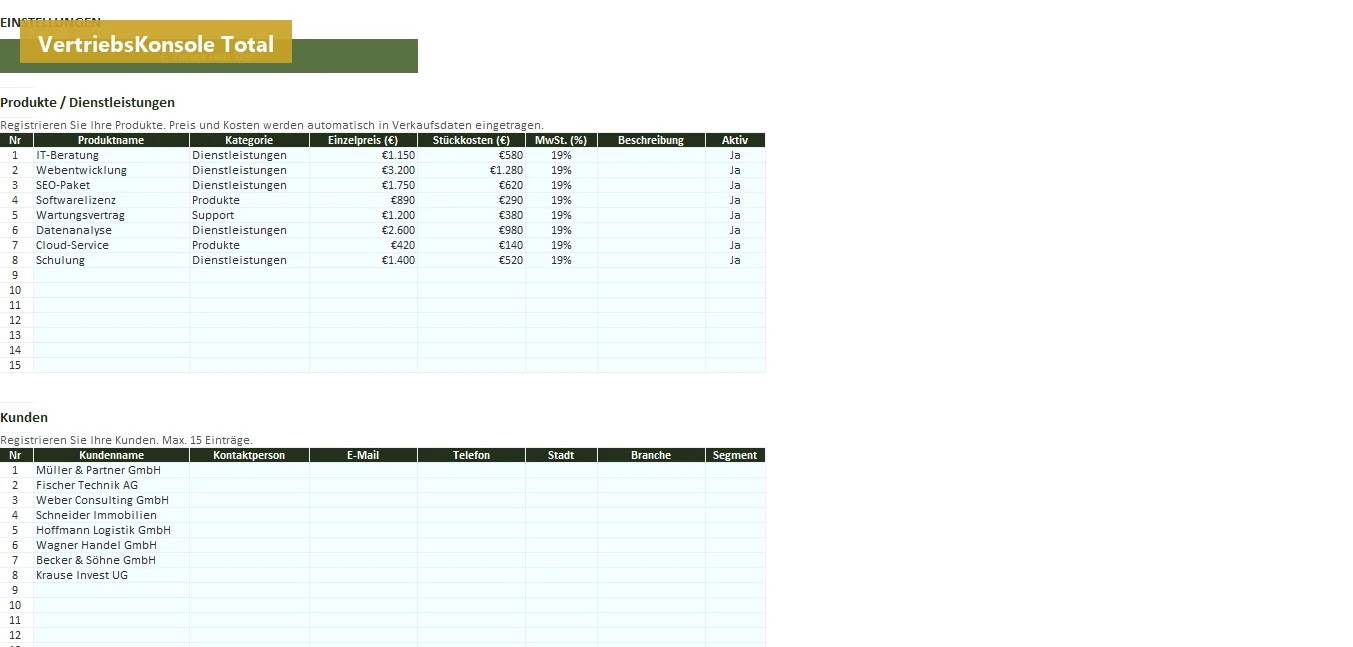1353x647 pixels.
Task: Click the €3.200 price value
Action: 363,170
